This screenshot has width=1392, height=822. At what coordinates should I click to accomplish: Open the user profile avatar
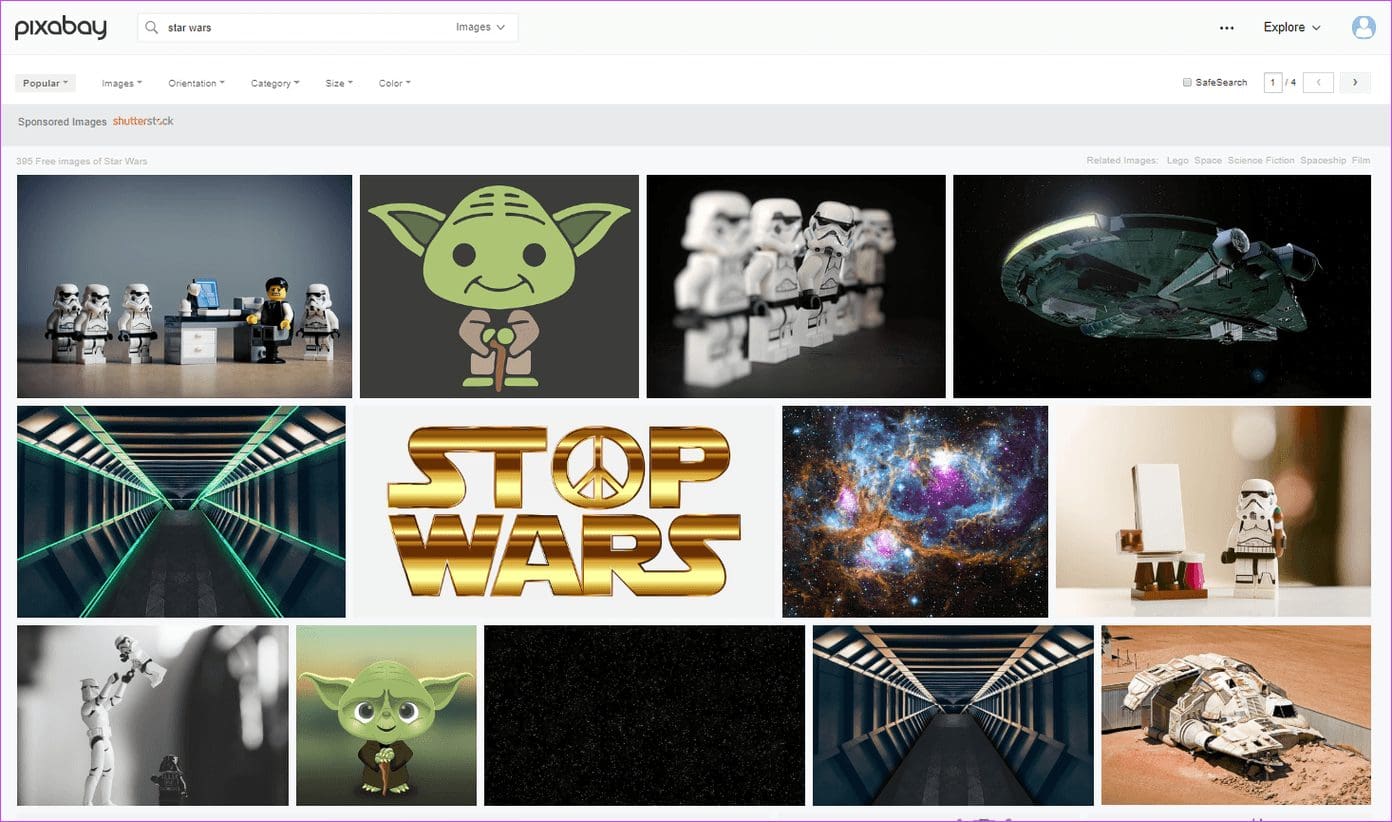(x=1363, y=27)
